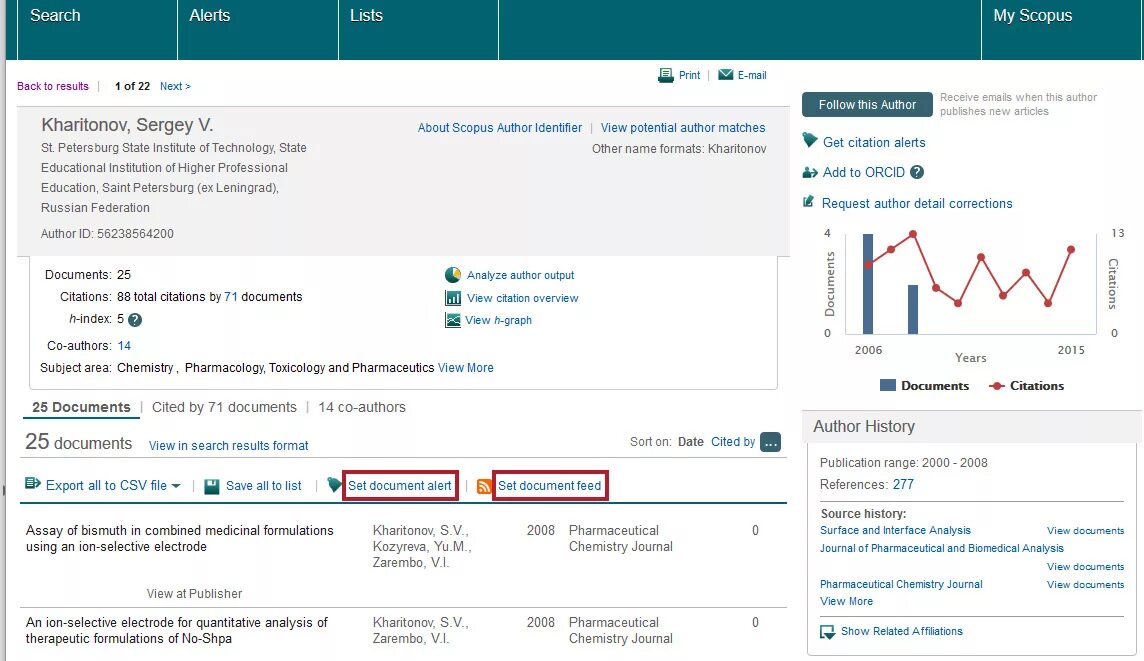1144x661 pixels.
Task: Open the sort options ellipsis next to Cited by
Action: tap(770, 441)
